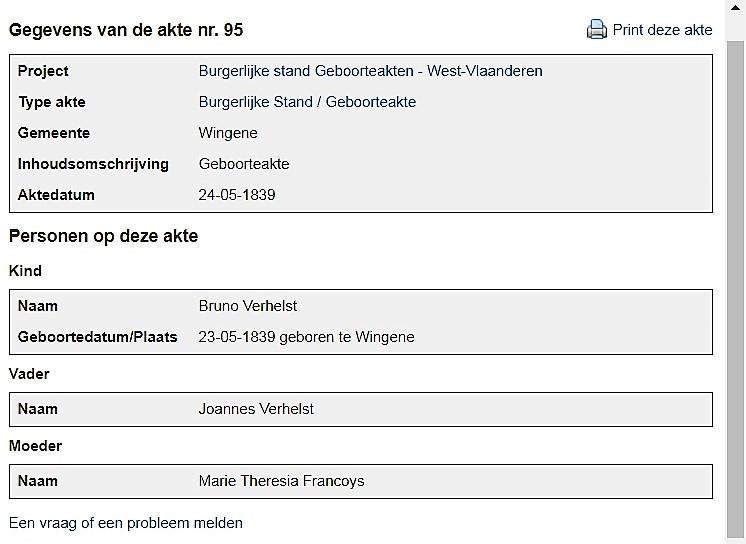Click the 'Type akte' field label
Screen dimensions: 746x544
tap(51, 102)
